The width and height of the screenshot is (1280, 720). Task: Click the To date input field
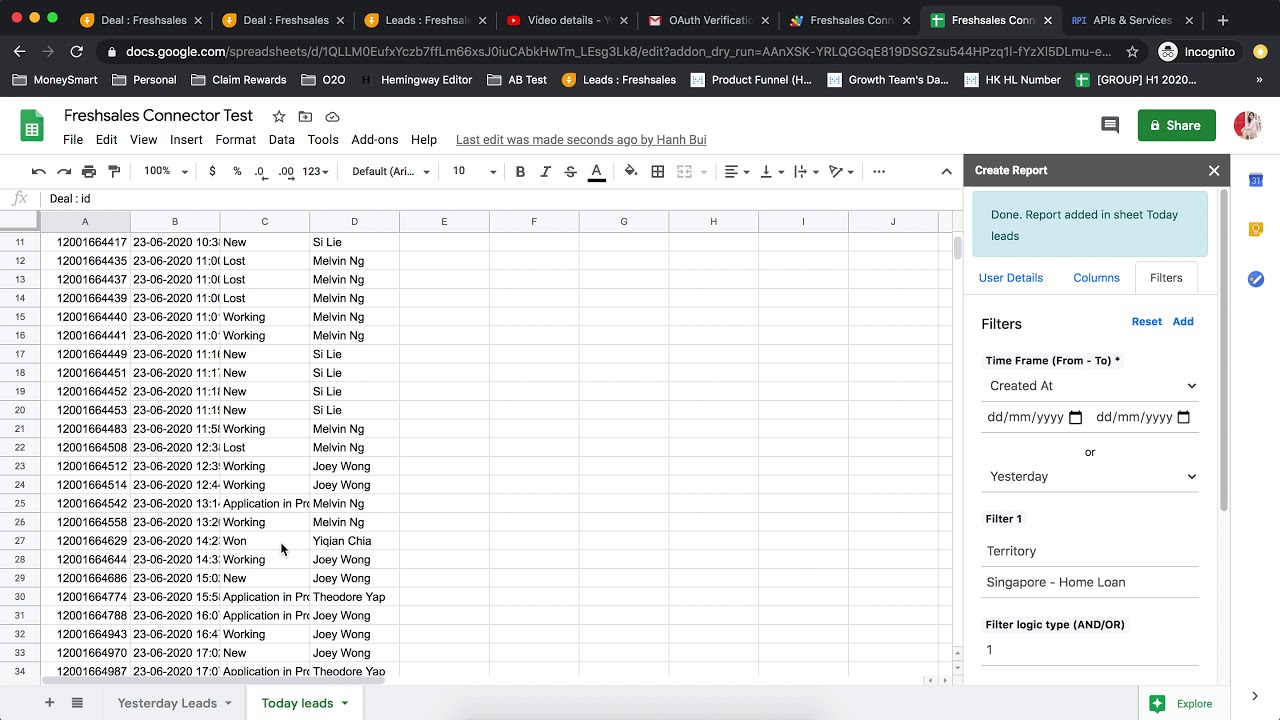pos(1144,418)
